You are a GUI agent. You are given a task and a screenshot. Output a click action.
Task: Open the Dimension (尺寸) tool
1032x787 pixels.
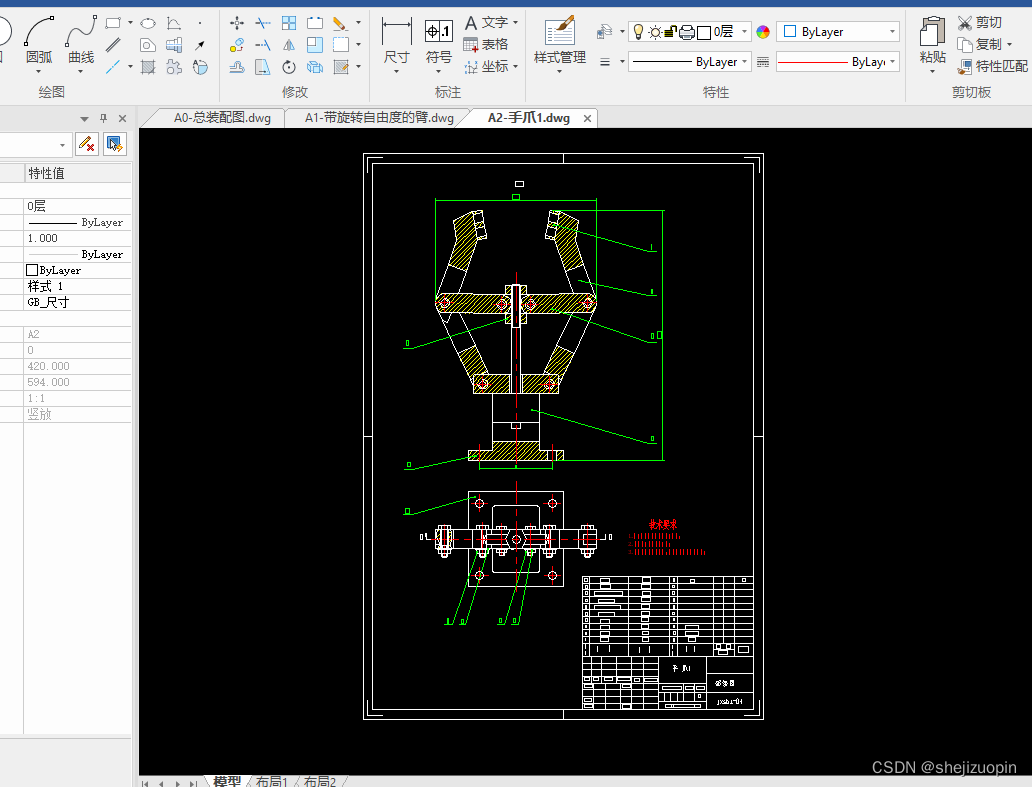[396, 41]
